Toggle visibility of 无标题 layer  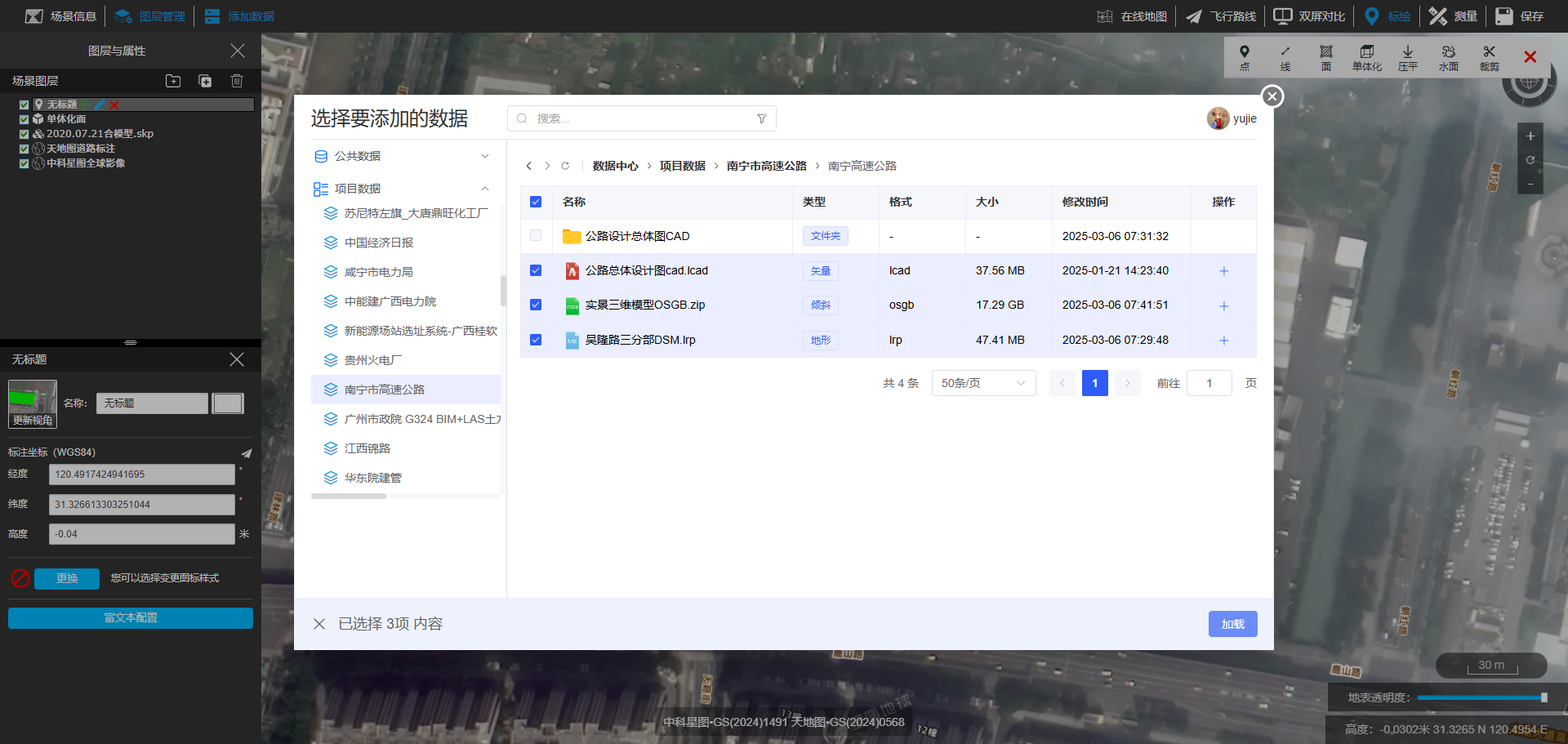(24, 105)
